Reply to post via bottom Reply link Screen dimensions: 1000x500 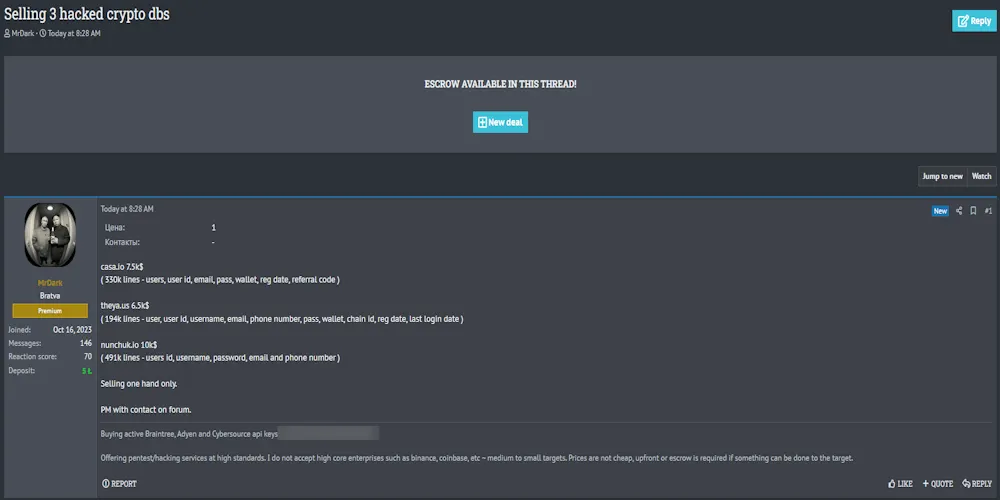click(x=977, y=483)
